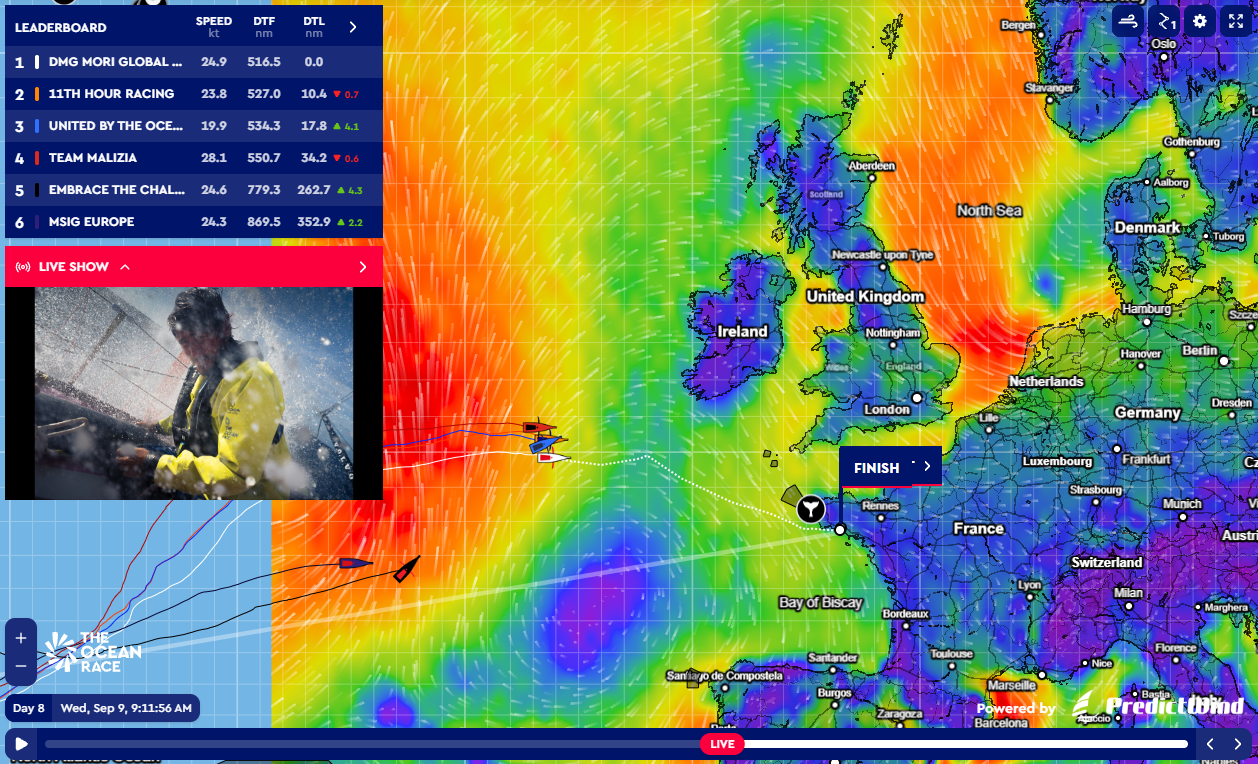1258x764 pixels.
Task: Sort leaderboard by the Speed column
Action: point(214,27)
